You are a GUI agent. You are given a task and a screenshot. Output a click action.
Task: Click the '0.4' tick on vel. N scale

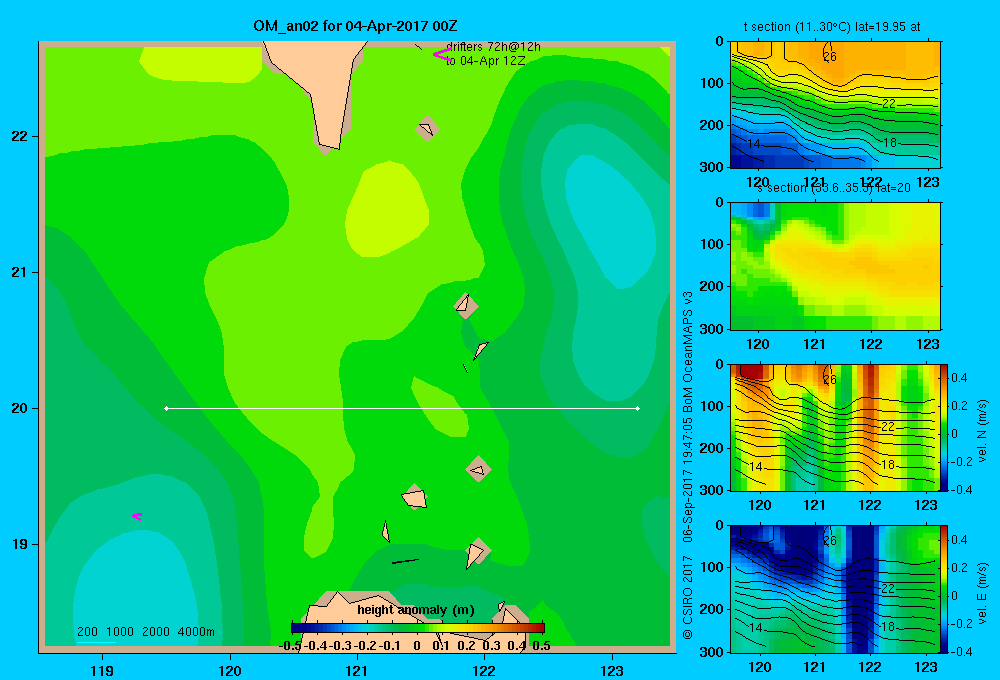(x=959, y=378)
